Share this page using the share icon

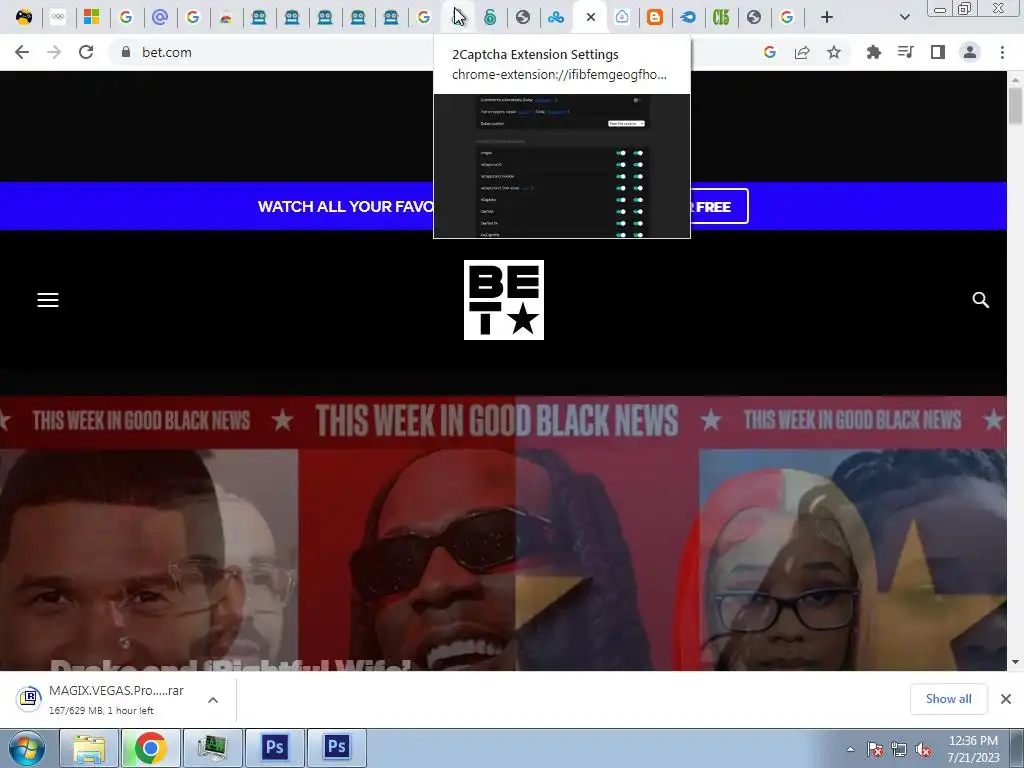pyautogui.click(x=802, y=52)
